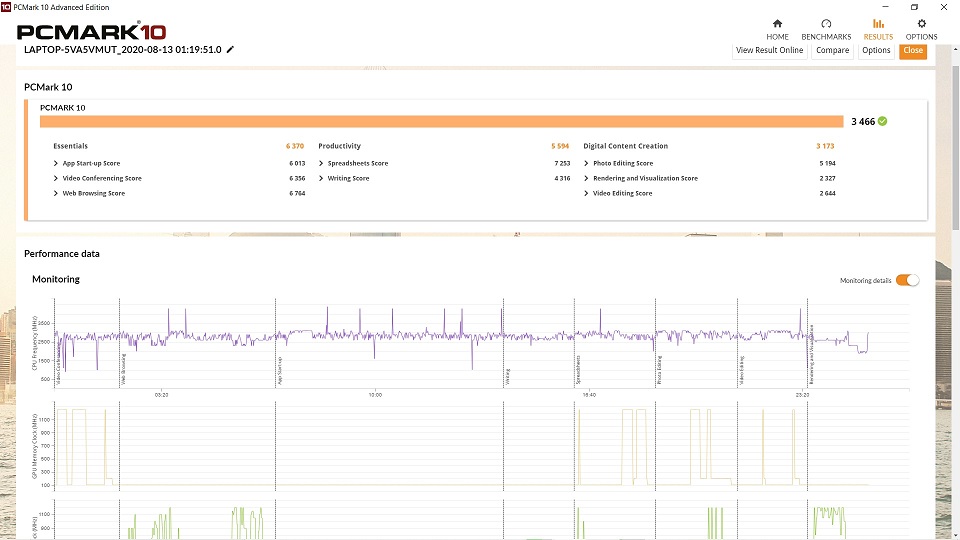
Task: Select the BENCHMARKS menu label
Action: tap(826, 37)
